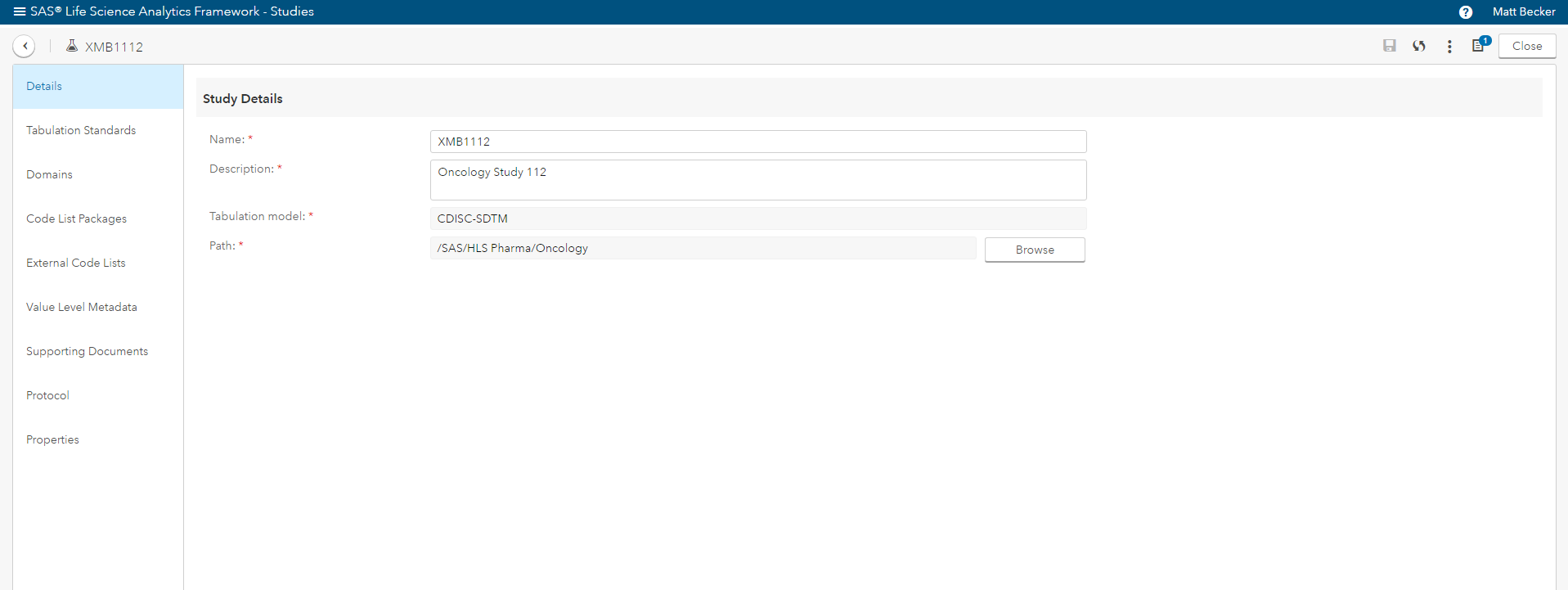The width and height of the screenshot is (1568, 590).
Task: Open the Matt Becker user menu
Action: tap(1523, 11)
